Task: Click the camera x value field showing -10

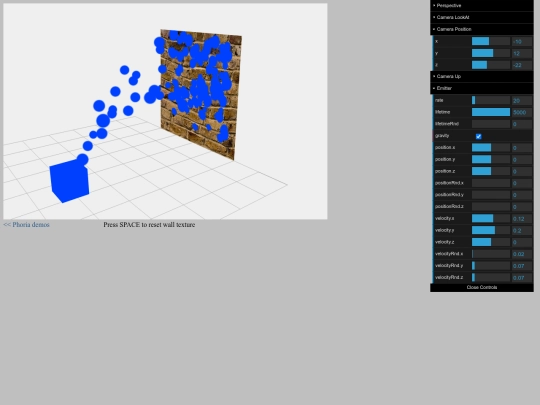Action: [x=522, y=41]
